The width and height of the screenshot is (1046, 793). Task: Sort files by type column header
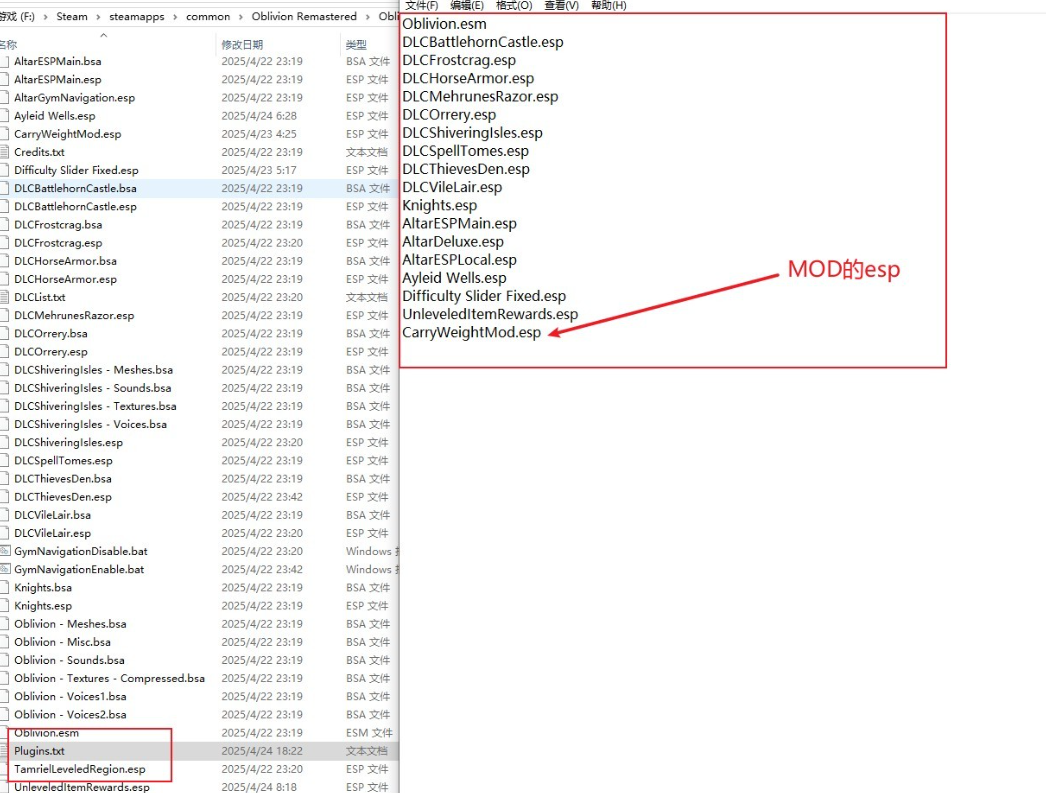(356, 45)
